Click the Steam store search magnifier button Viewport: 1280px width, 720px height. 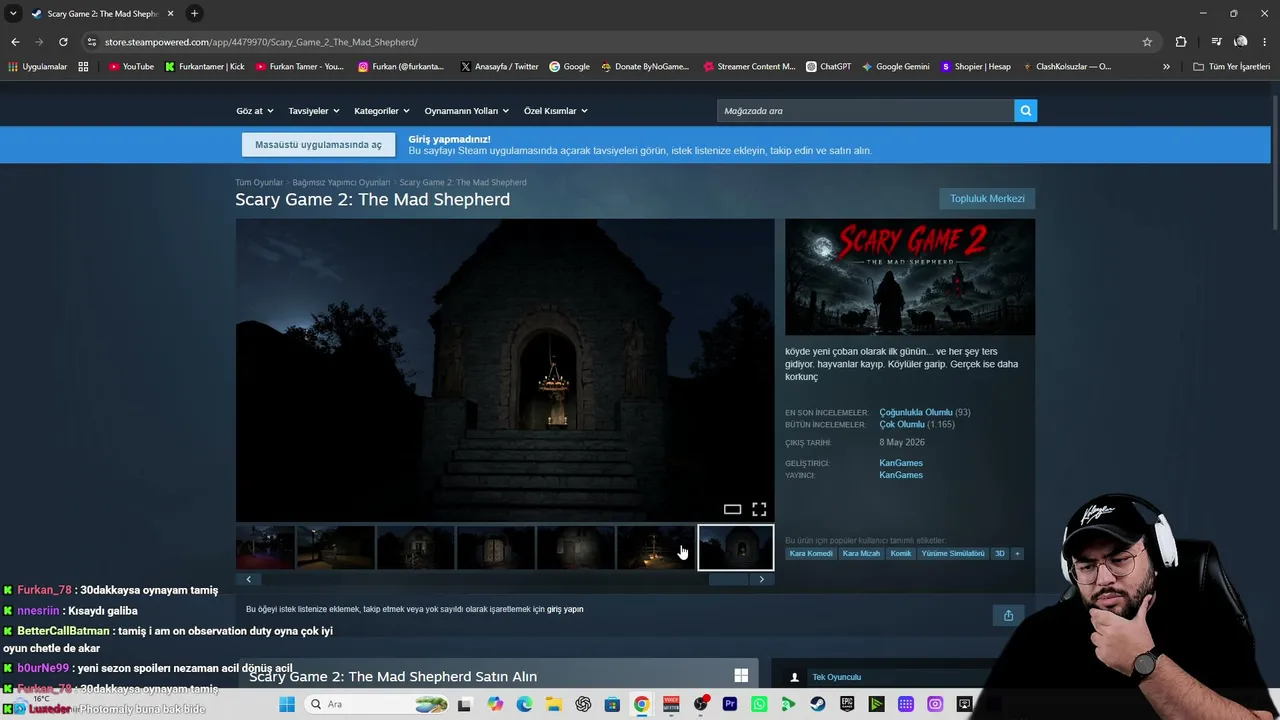(1025, 111)
